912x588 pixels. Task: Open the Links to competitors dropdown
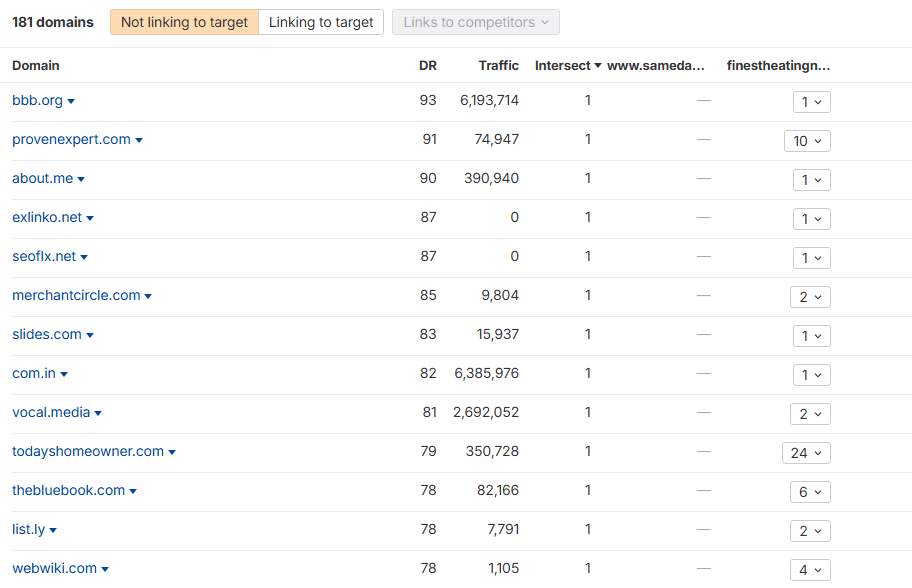[x=476, y=22]
